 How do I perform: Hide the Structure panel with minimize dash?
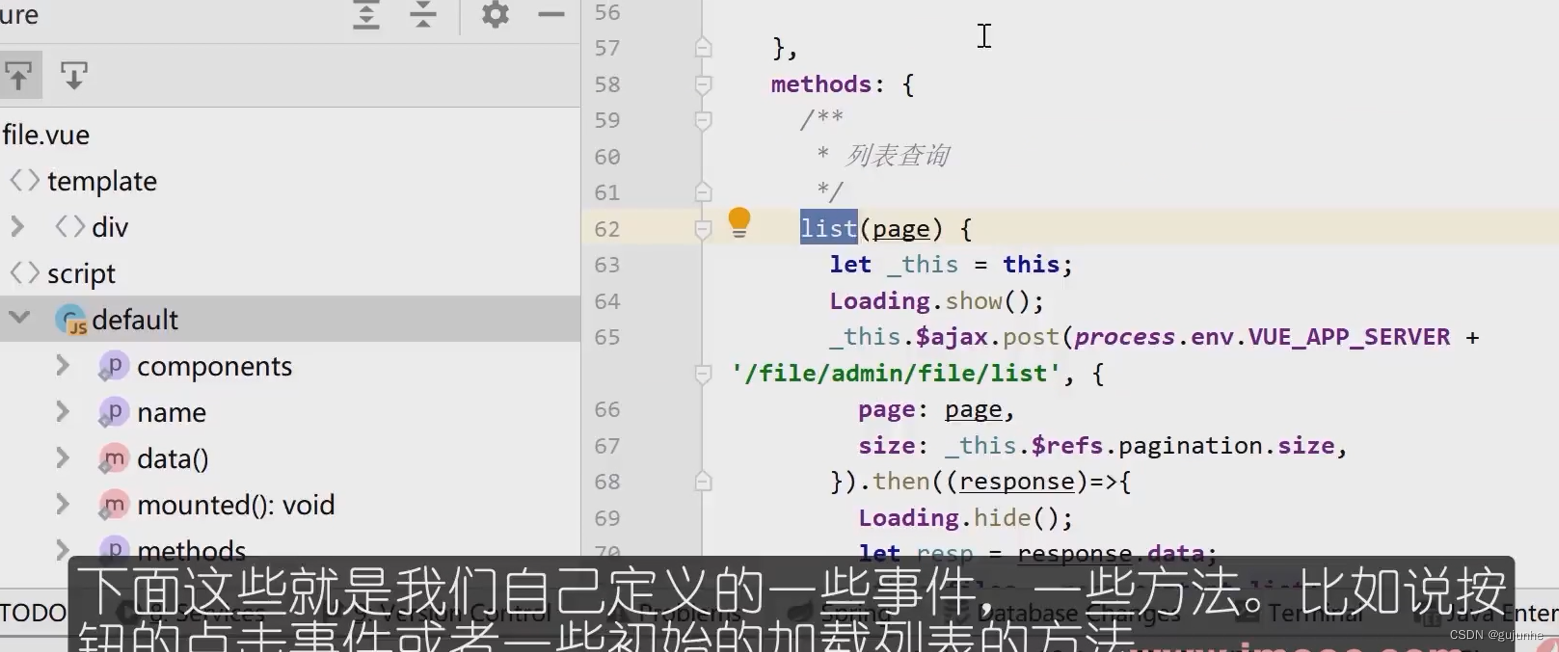(x=551, y=15)
